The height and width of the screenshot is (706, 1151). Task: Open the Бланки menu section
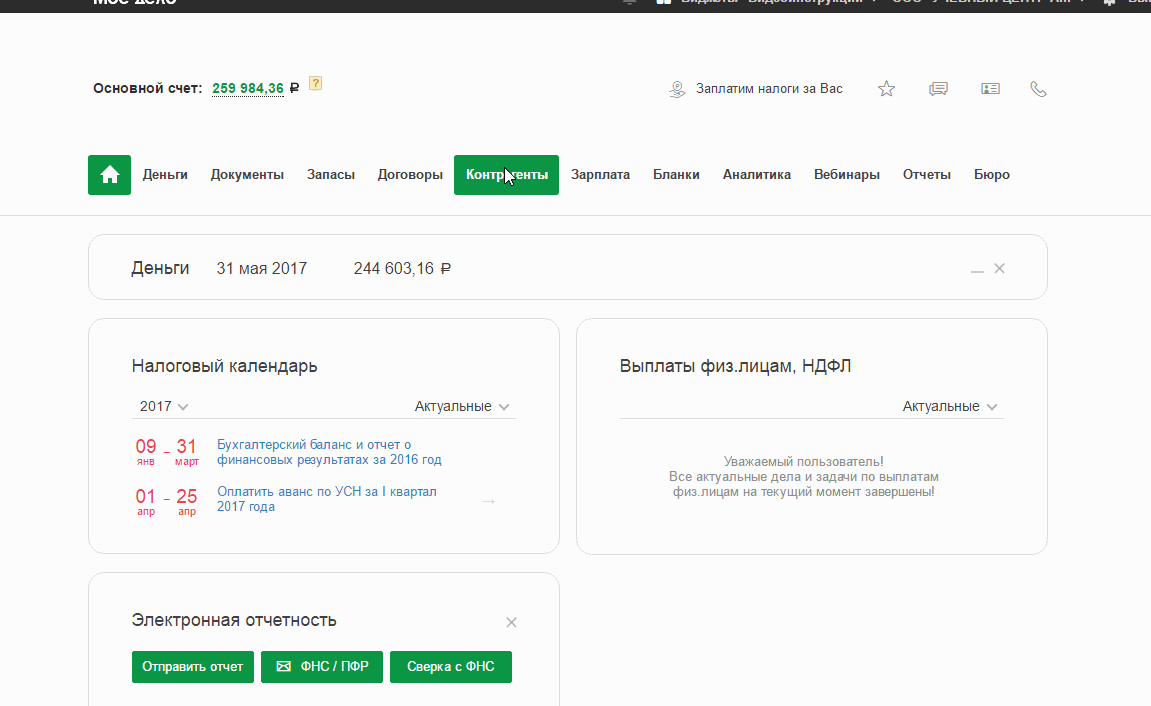point(676,175)
